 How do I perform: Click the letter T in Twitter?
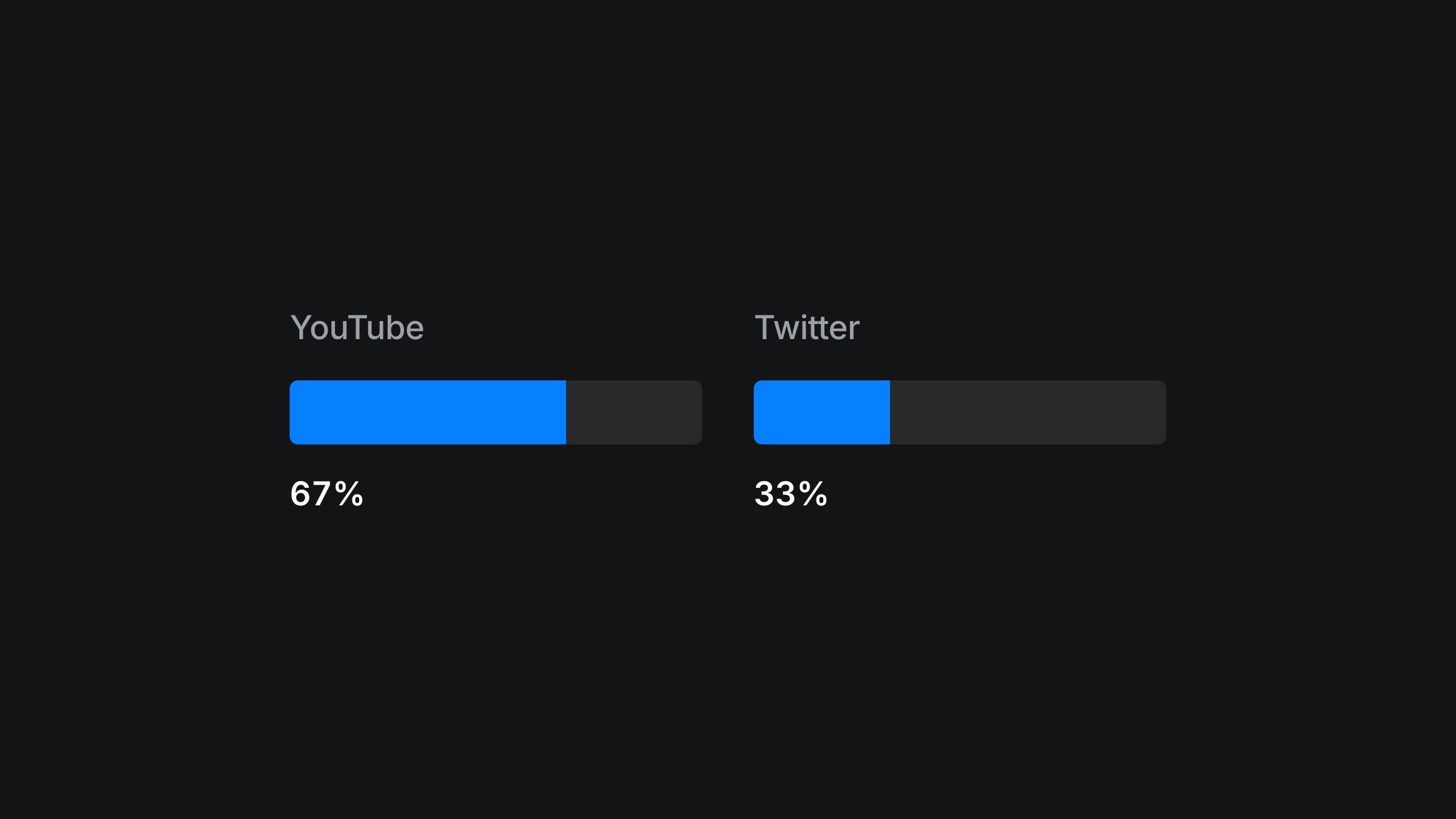coord(765,328)
